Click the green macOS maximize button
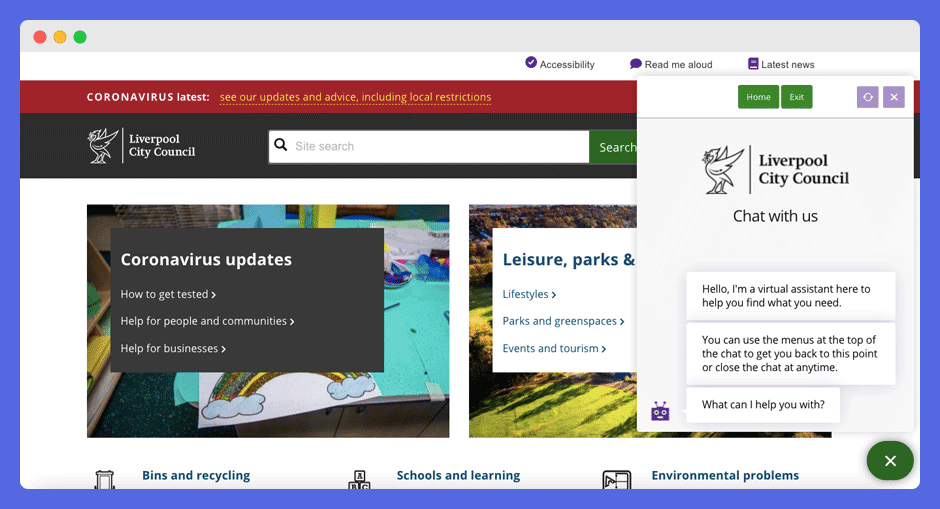The width and height of the screenshot is (940, 509). tap(80, 37)
